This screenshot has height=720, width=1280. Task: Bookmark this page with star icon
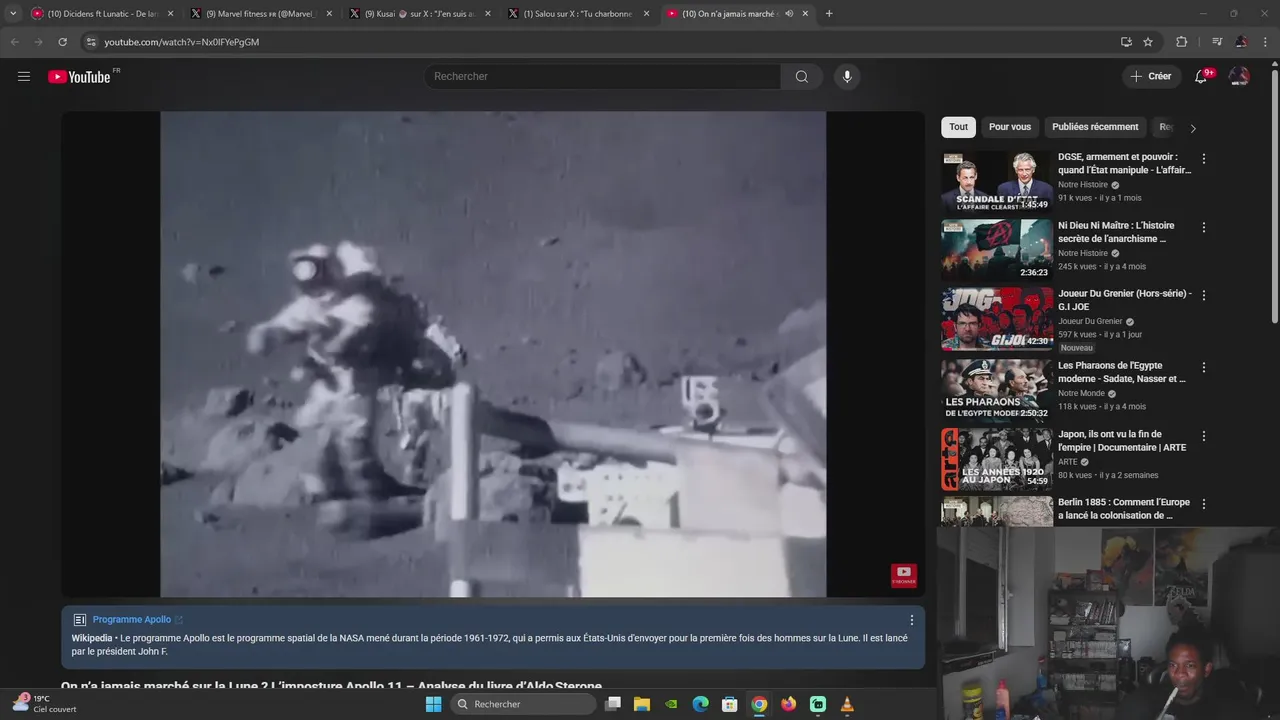[x=1148, y=42]
